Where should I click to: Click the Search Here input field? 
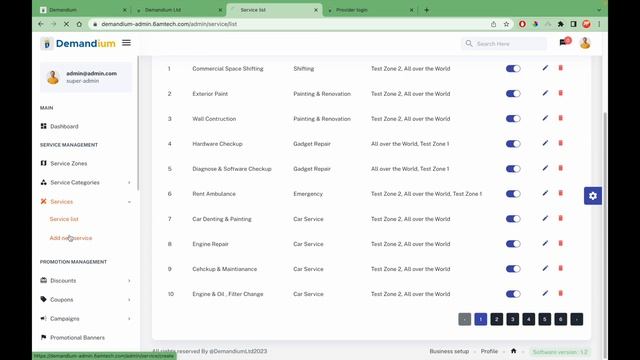[x=504, y=43]
